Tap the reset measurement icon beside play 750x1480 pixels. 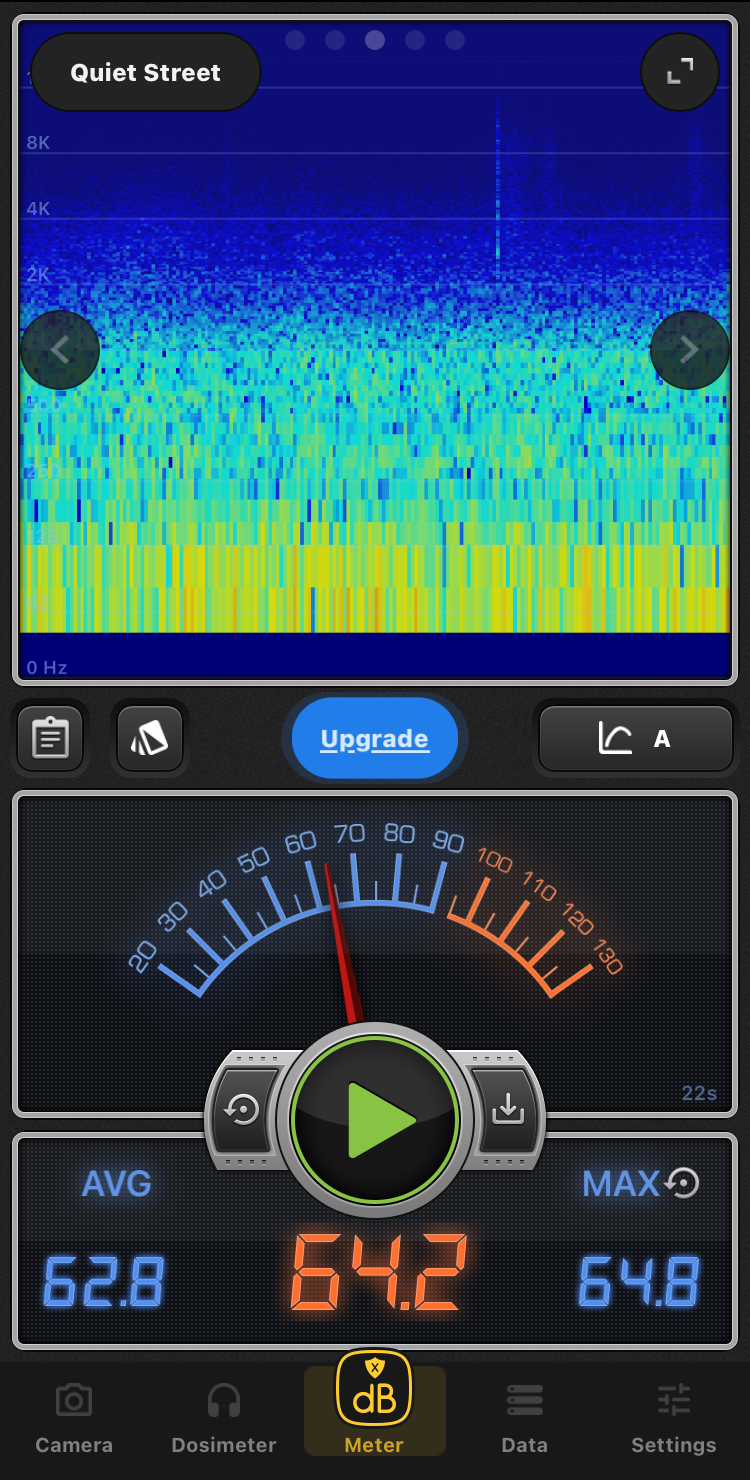pyautogui.click(x=243, y=1109)
